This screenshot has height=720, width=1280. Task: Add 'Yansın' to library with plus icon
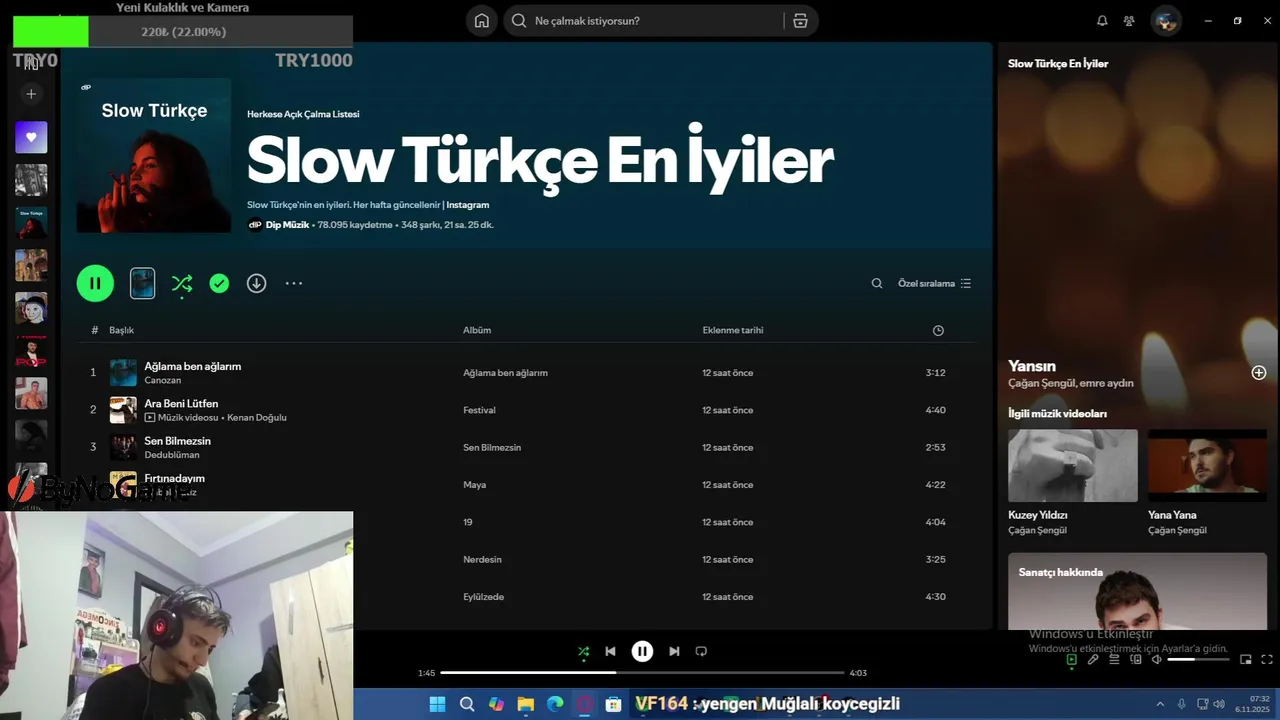tap(1259, 373)
